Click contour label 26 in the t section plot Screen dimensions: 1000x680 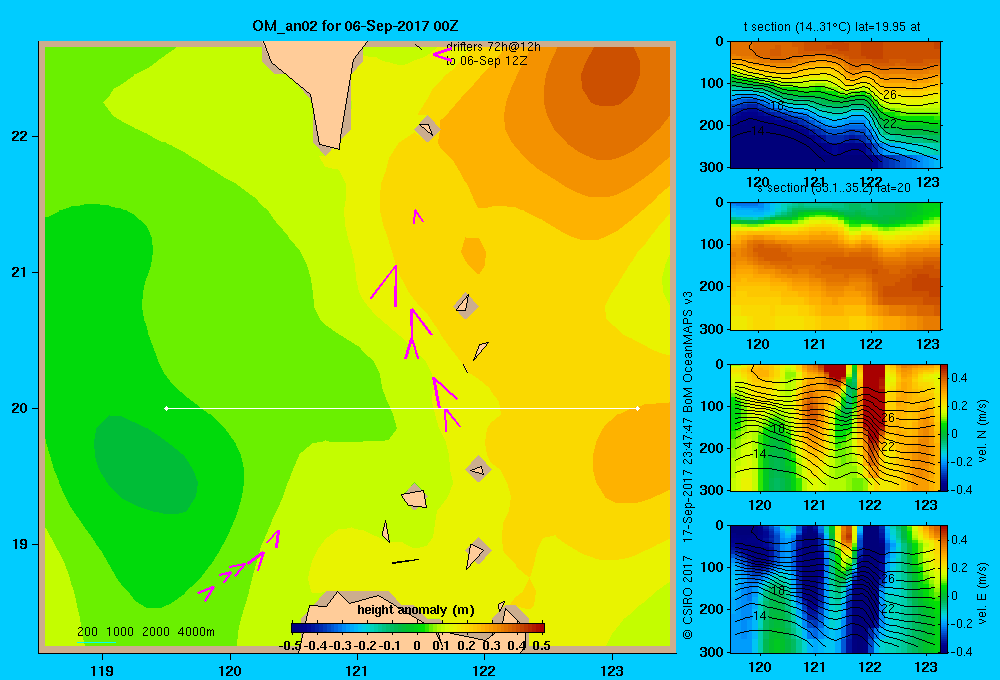click(890, 94)
